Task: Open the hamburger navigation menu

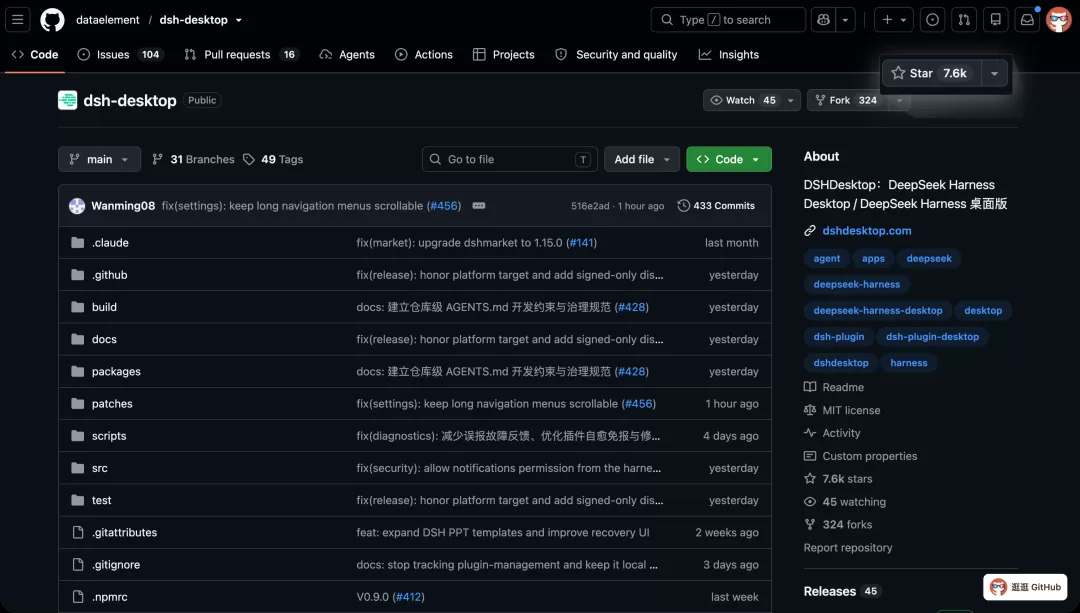Action: pyautogui.click(x=18, y=20)
